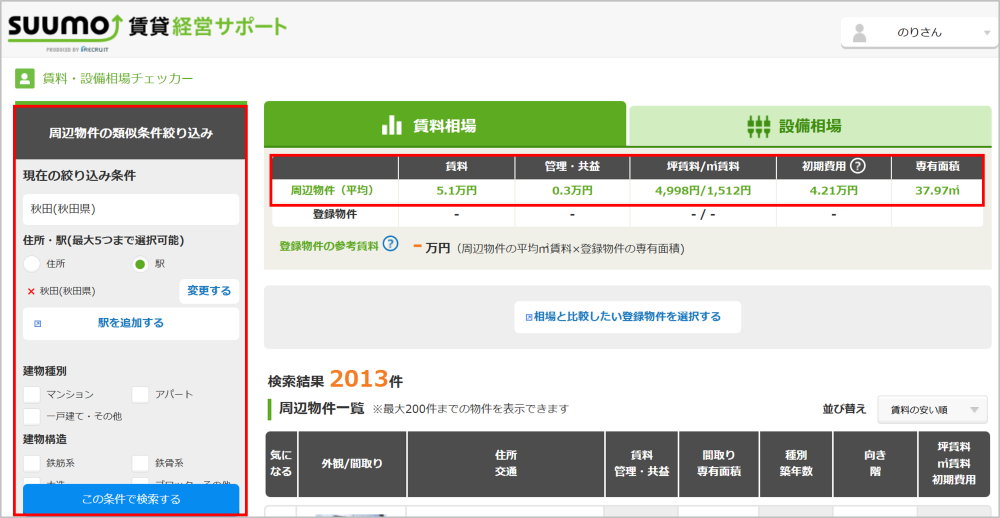Check the マンション checkbox

32,394
